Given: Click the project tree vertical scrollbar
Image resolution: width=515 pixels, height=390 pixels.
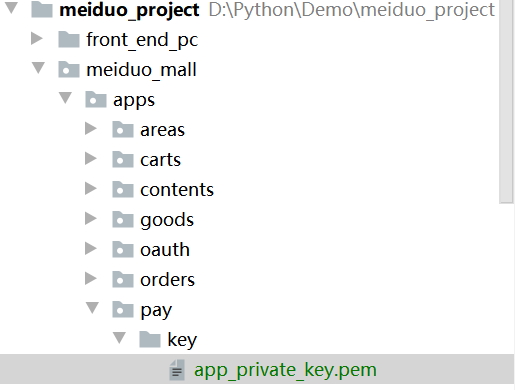Looking at the screenshot, I should coord(506,100).
